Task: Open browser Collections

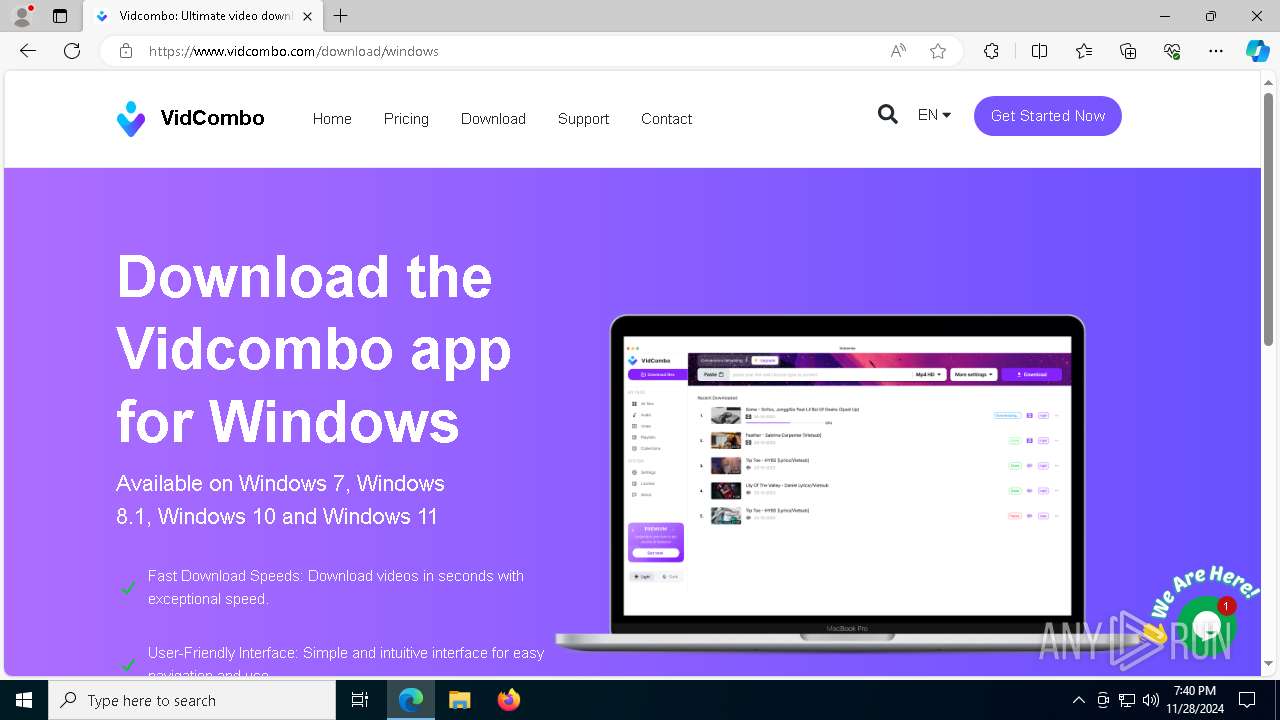Action: [1128, 51]
